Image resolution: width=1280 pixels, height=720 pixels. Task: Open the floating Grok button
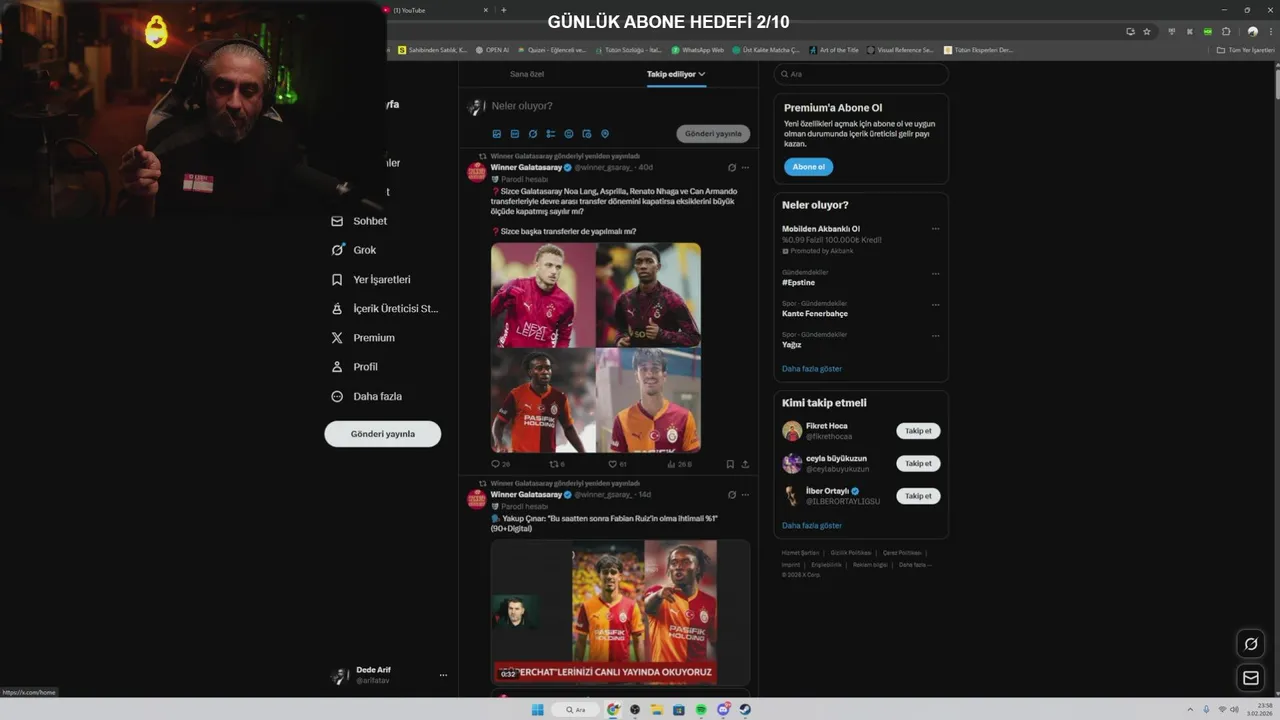tap(1250, 643)
